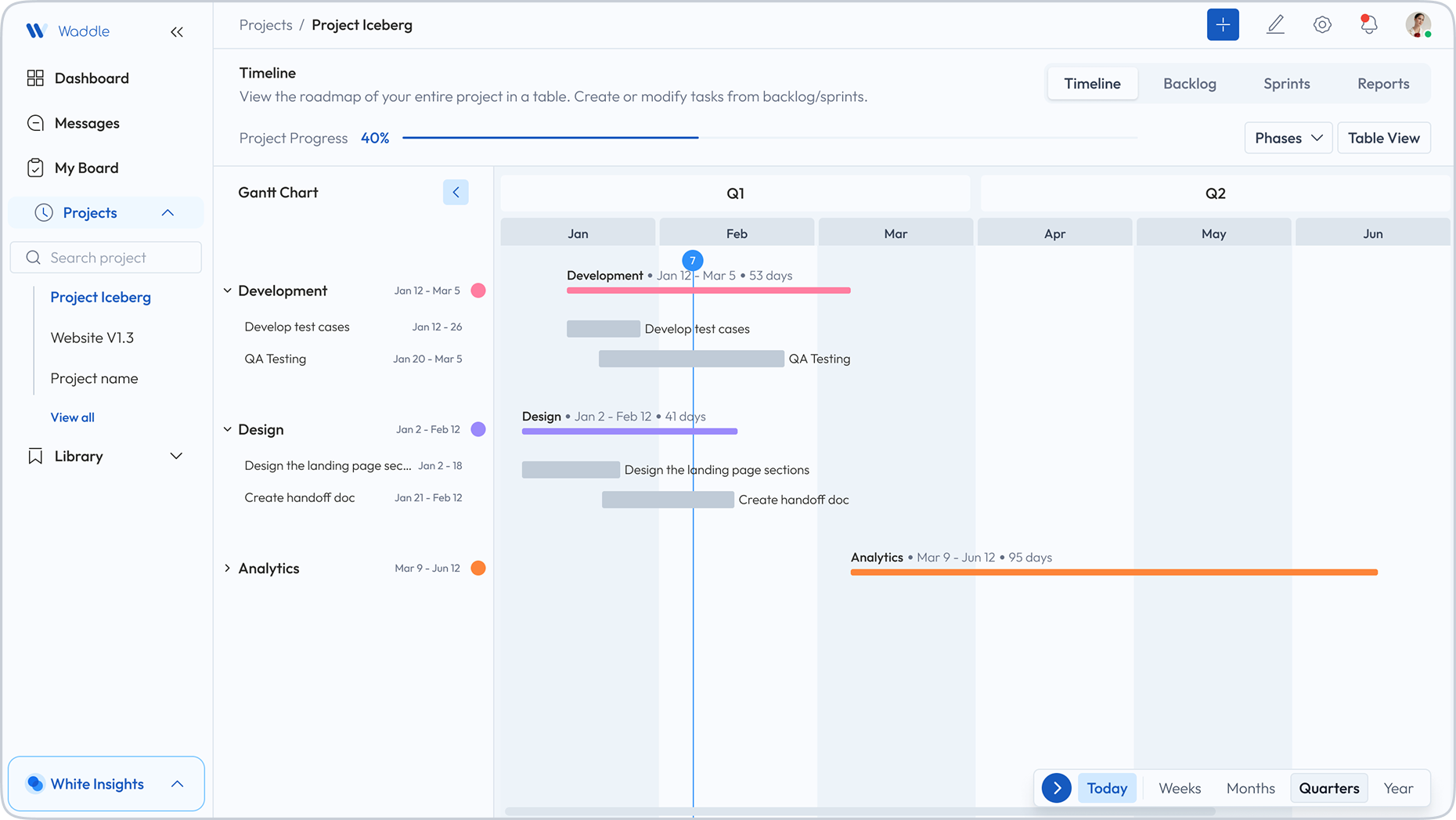Click the View all projects link
1456x820 pixels.
[x=73, y=417]
